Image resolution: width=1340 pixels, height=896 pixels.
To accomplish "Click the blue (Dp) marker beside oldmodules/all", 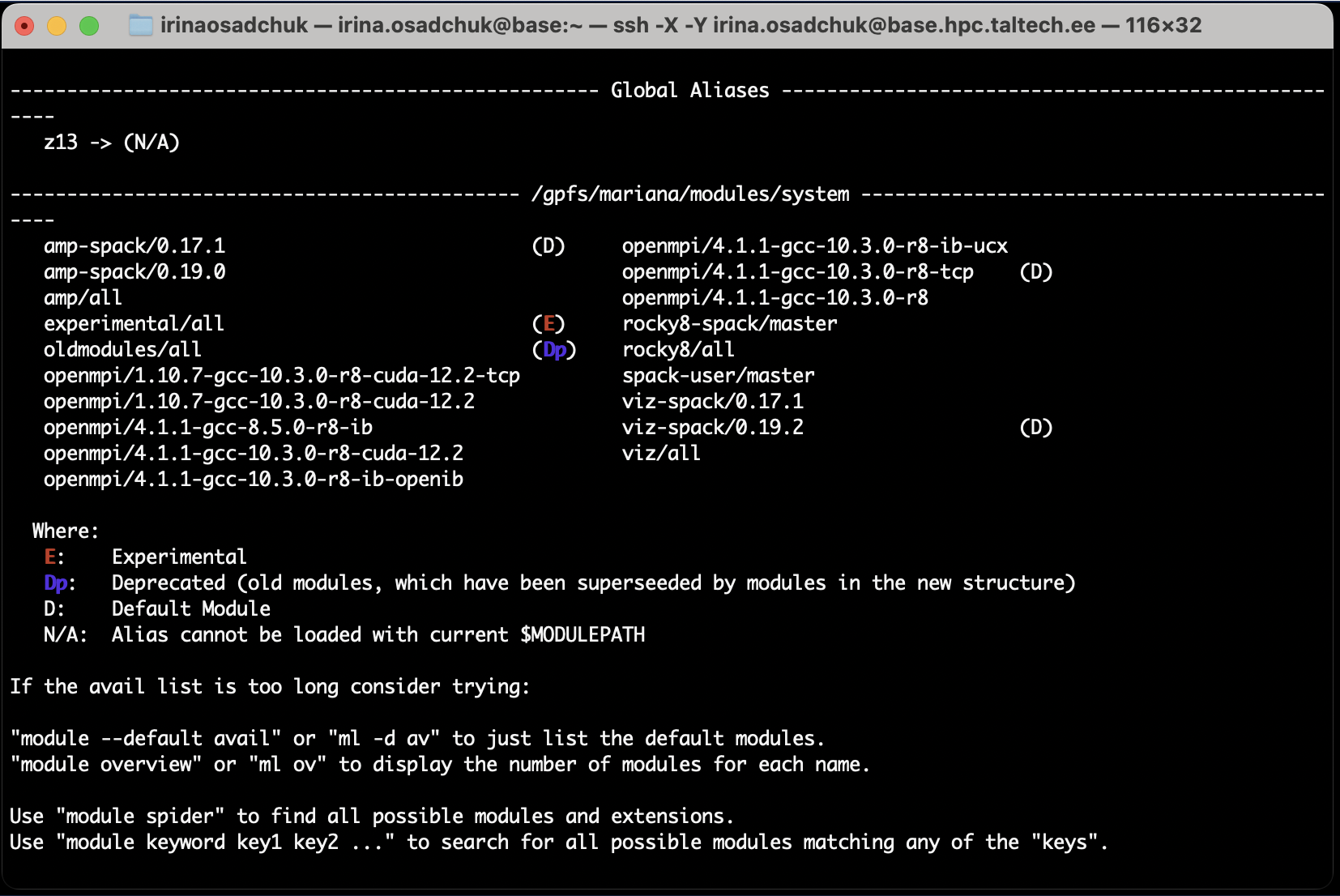I will (554, 350).
